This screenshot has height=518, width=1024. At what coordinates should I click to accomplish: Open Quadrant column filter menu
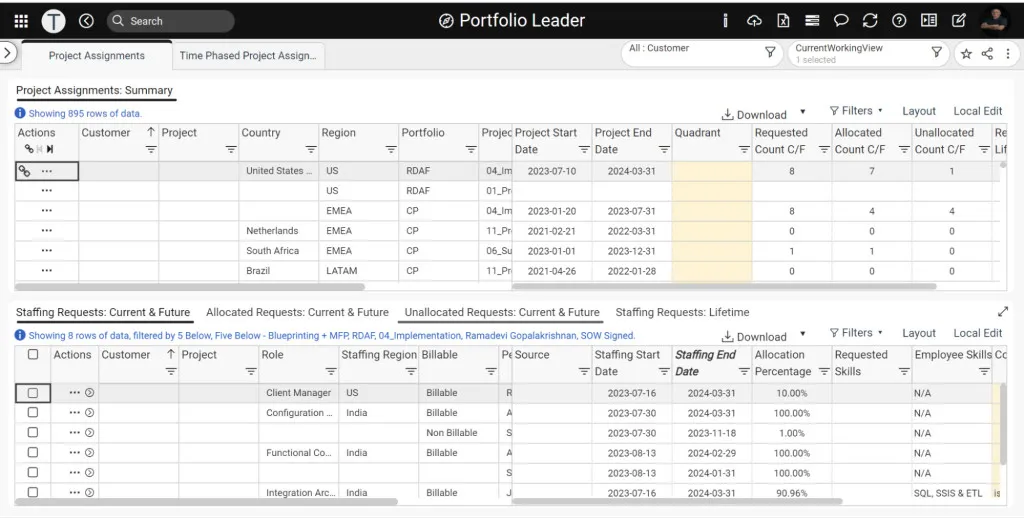pos(744,150)
